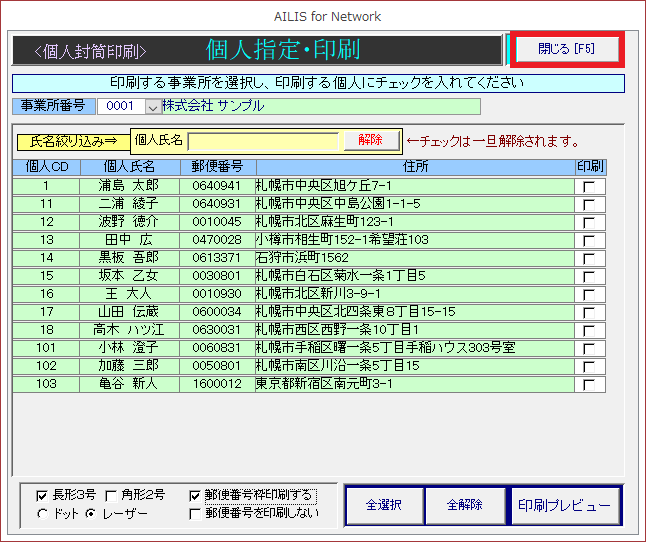
Task: Select the ドット printer radio button
Action: pos(42,514)
